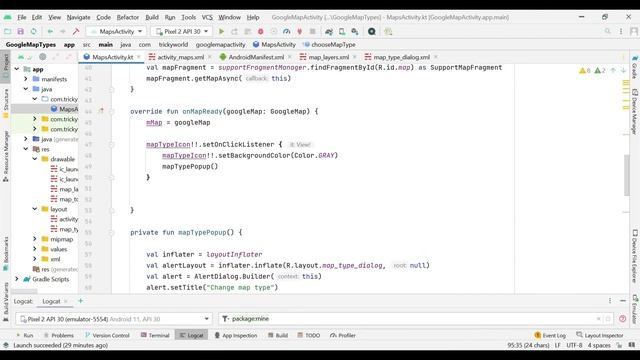Open the MapsActivity run configuration dropdown
This screenshot has height=360, width=640.
(116, 31)
